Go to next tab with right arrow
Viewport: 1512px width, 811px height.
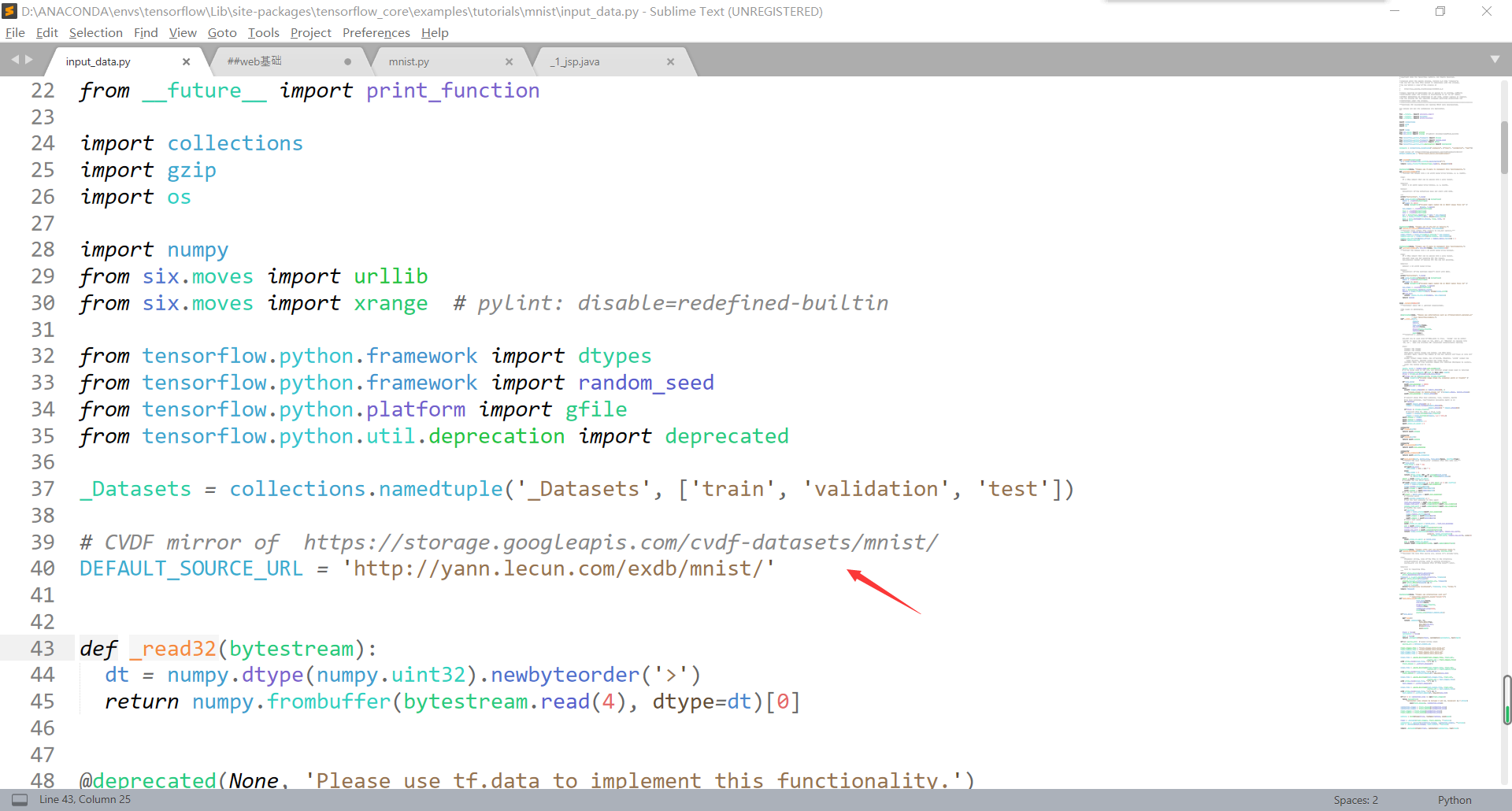(x=29, y=60)
